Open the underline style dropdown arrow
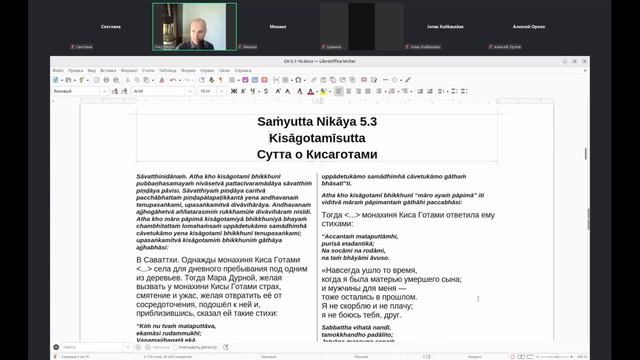The image size is (640, 360). point(259,91)
